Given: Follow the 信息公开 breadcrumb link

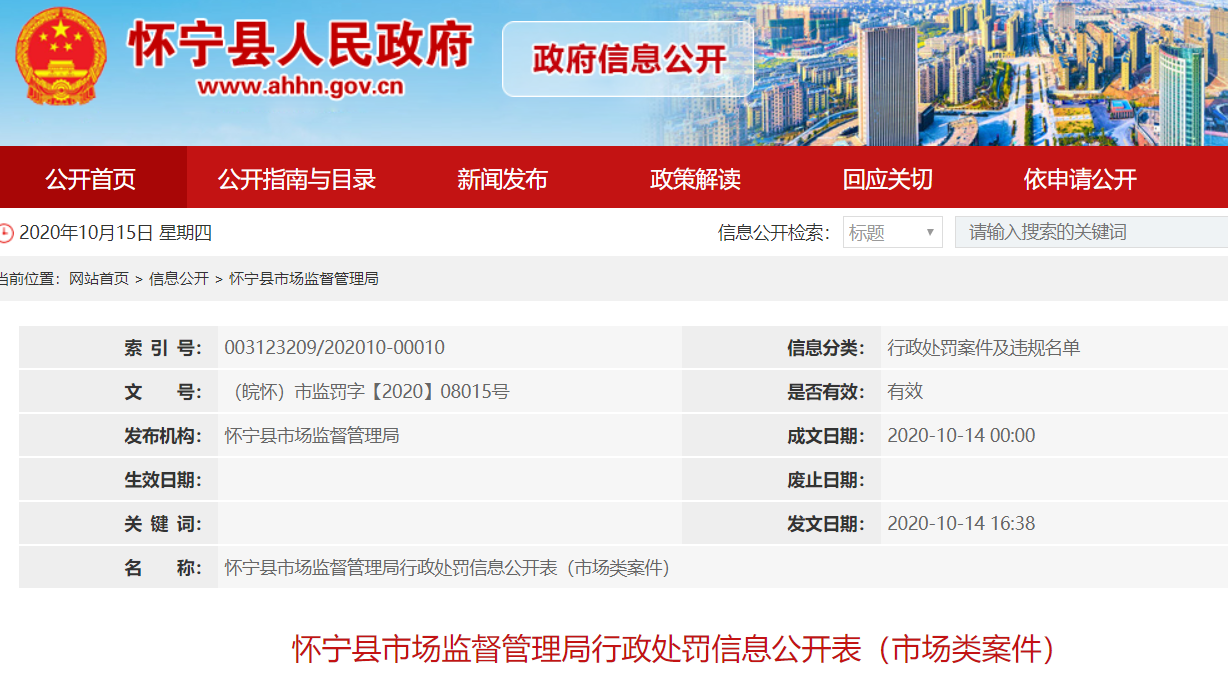Looking at the screenshot, I should [179, 279].
